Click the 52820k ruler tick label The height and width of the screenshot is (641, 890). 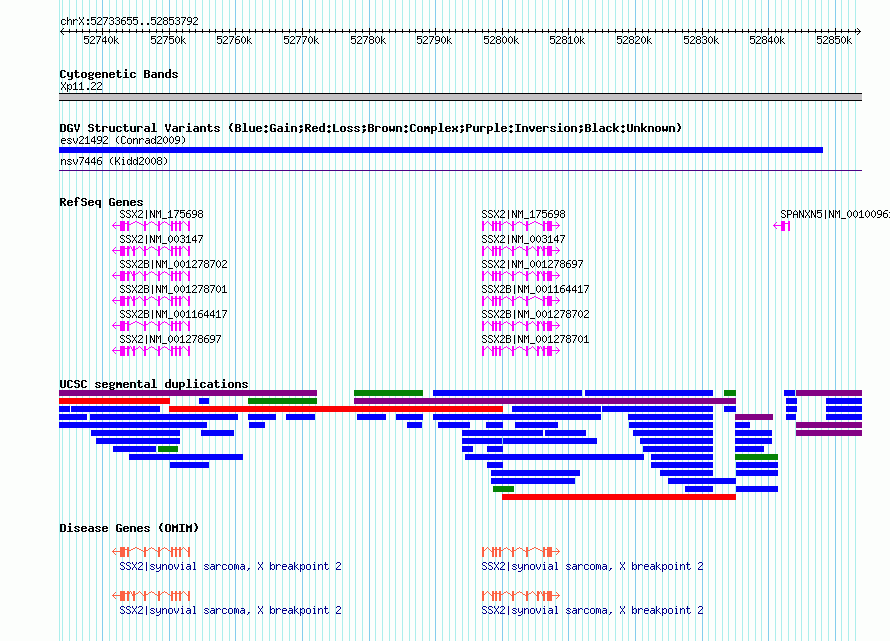[x=634, y=40]
